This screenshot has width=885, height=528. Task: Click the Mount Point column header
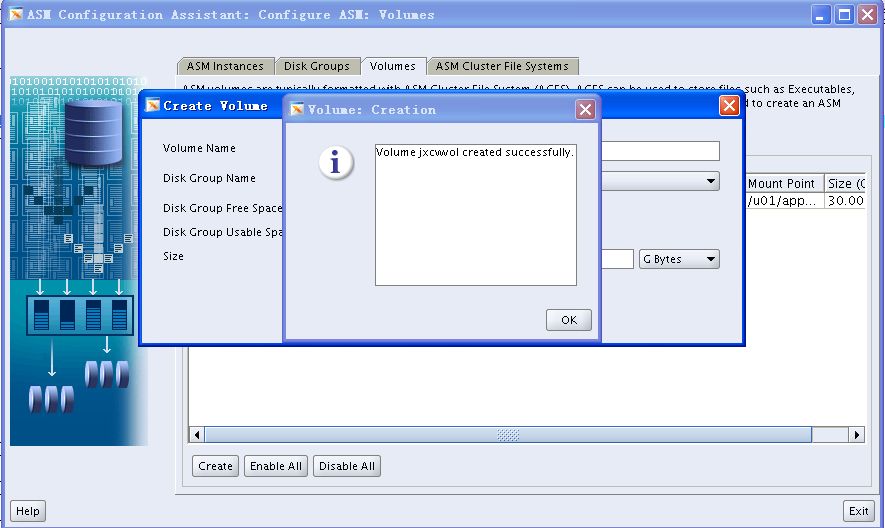tap(785, 184)
